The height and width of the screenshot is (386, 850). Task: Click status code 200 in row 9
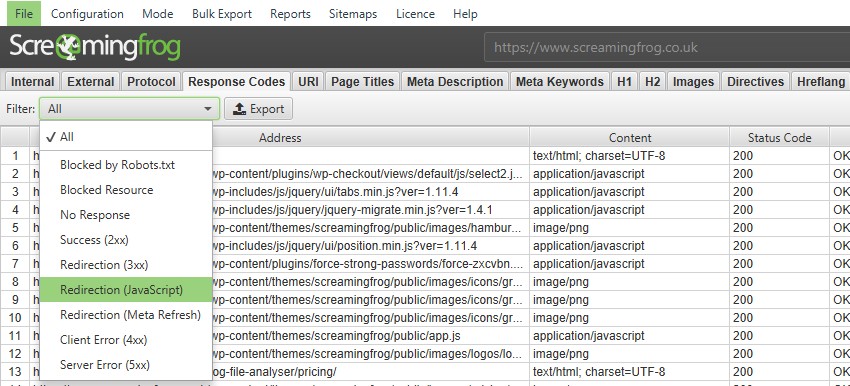pos(780,300)
